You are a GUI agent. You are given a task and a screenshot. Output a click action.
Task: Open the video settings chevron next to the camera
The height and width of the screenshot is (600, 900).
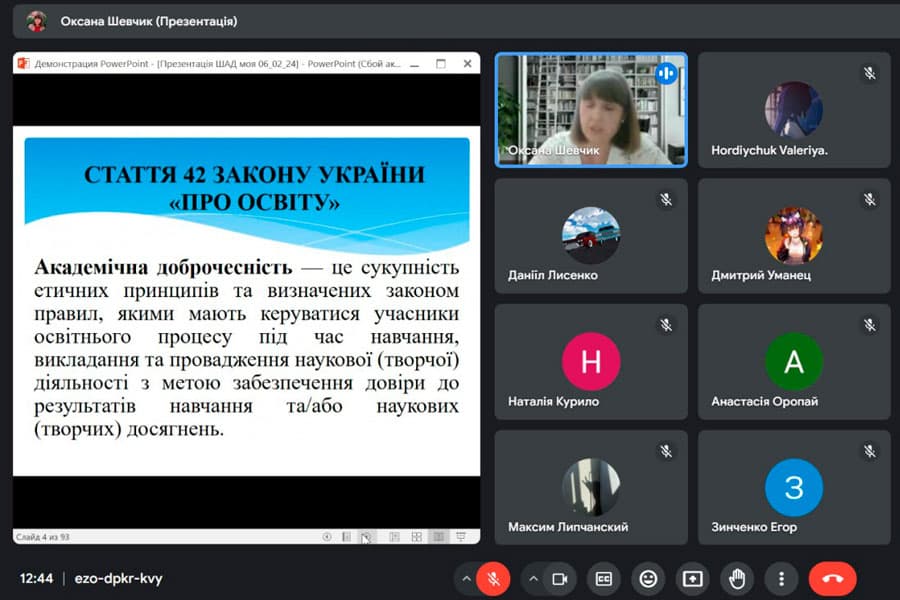(532, 578)
